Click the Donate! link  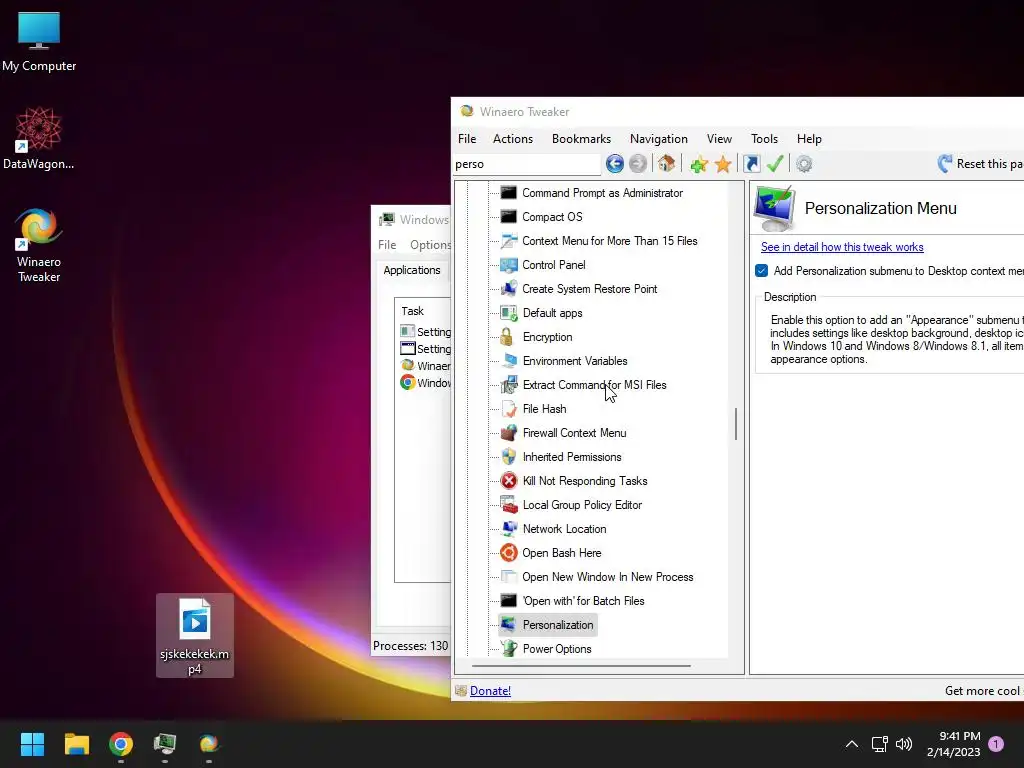pyautogui.click(x=490, y=690)
